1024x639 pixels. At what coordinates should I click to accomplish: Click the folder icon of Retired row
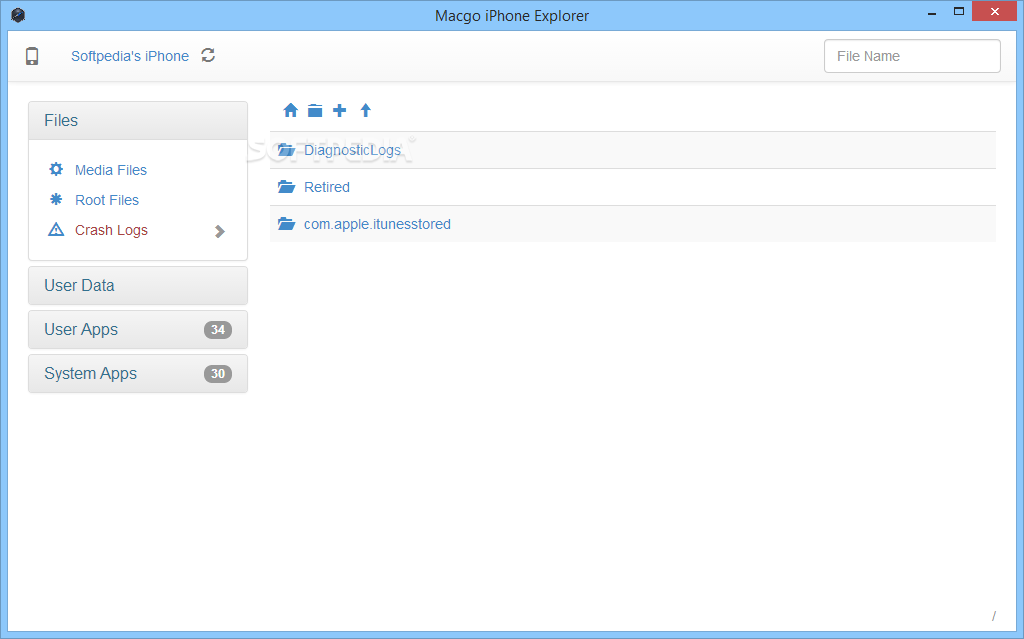(x=286, y=187)
